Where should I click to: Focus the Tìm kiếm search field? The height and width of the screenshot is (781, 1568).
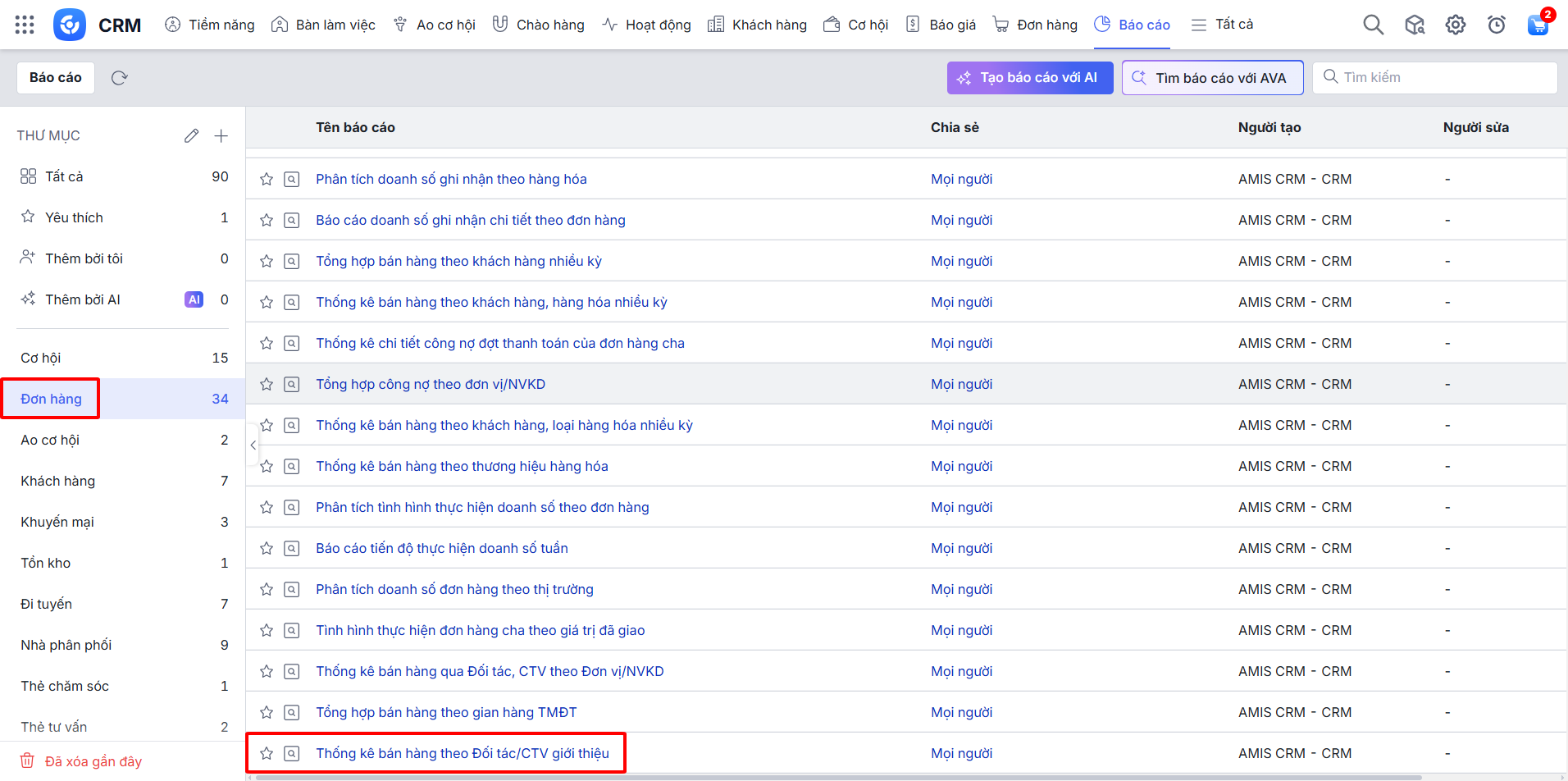[x=1443, y=78]
